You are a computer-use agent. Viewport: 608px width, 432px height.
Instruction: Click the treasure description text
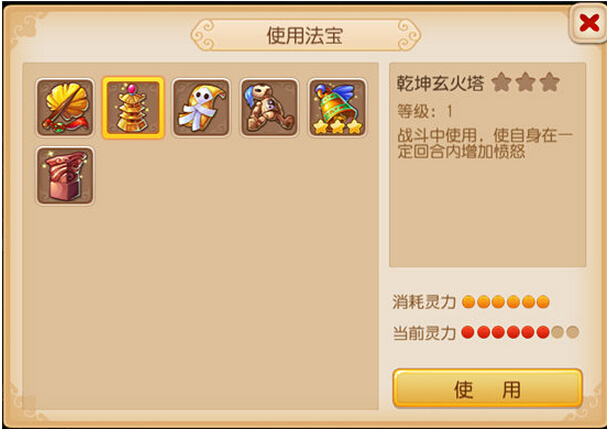point(485,143)
